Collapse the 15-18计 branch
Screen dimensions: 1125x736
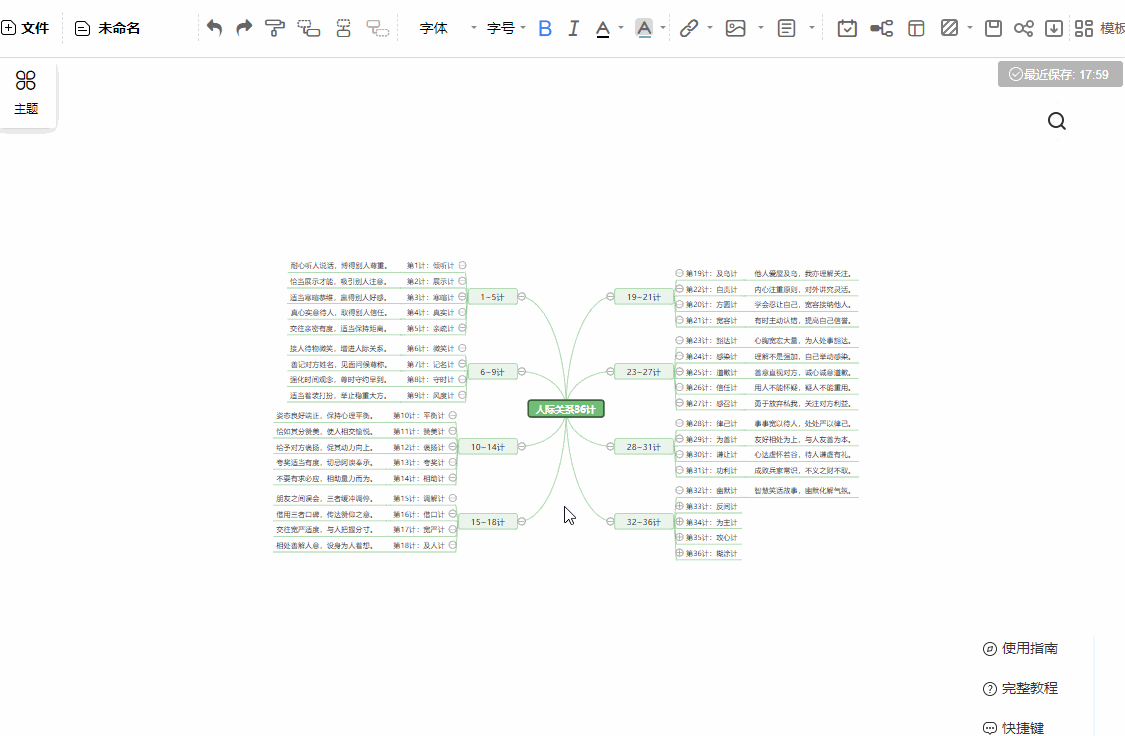pyautogui.click(x=522, y=522)
